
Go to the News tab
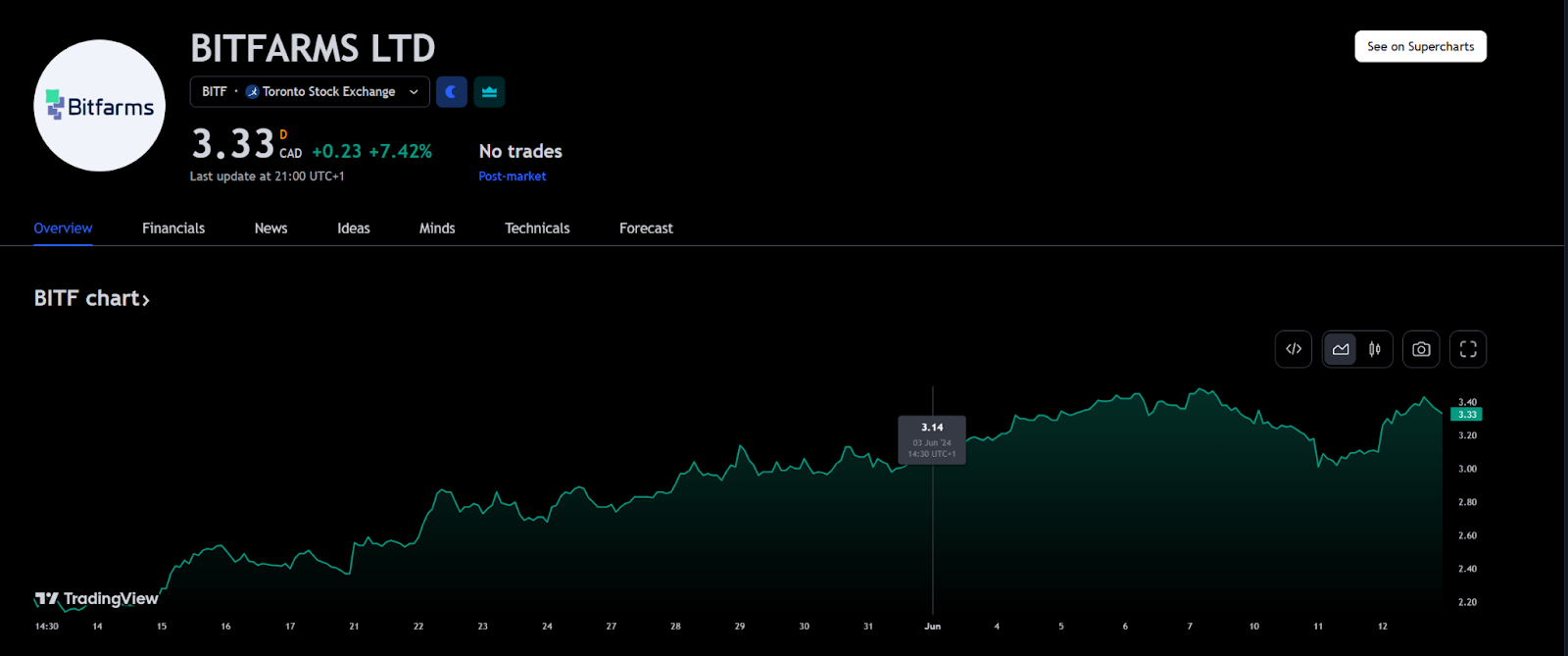pos(270,227)
